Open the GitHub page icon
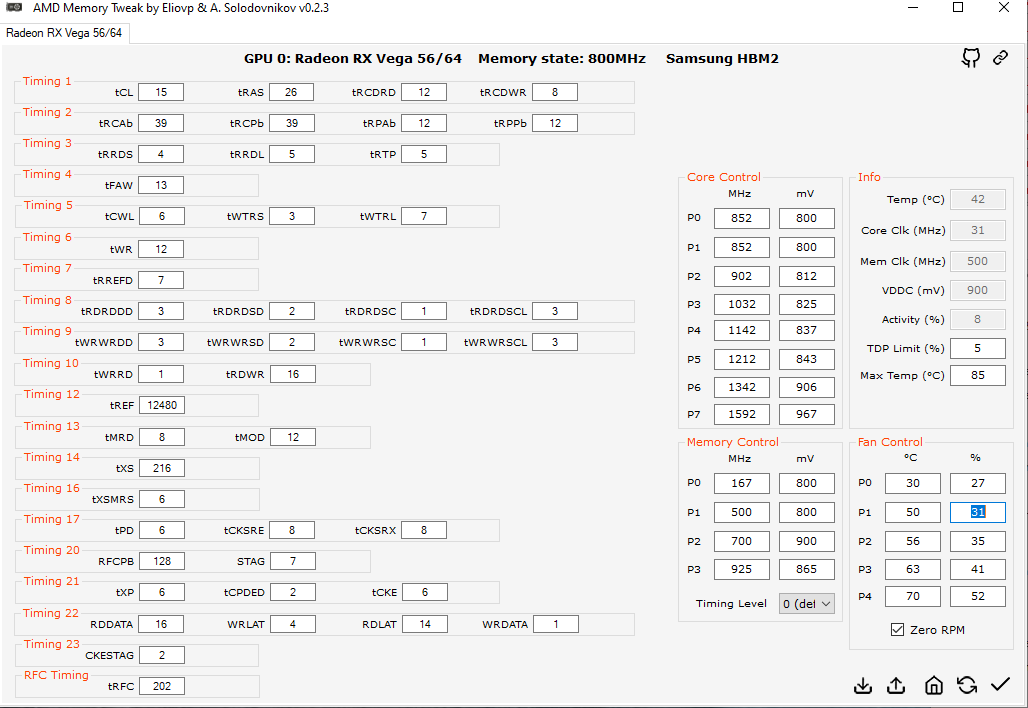1028x708 pixels. (971, 58)
